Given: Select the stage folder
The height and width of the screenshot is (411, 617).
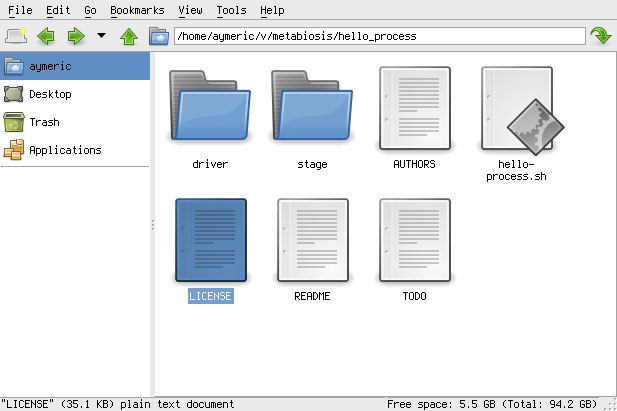Looking at the screenshot, I should pos(312,108).
